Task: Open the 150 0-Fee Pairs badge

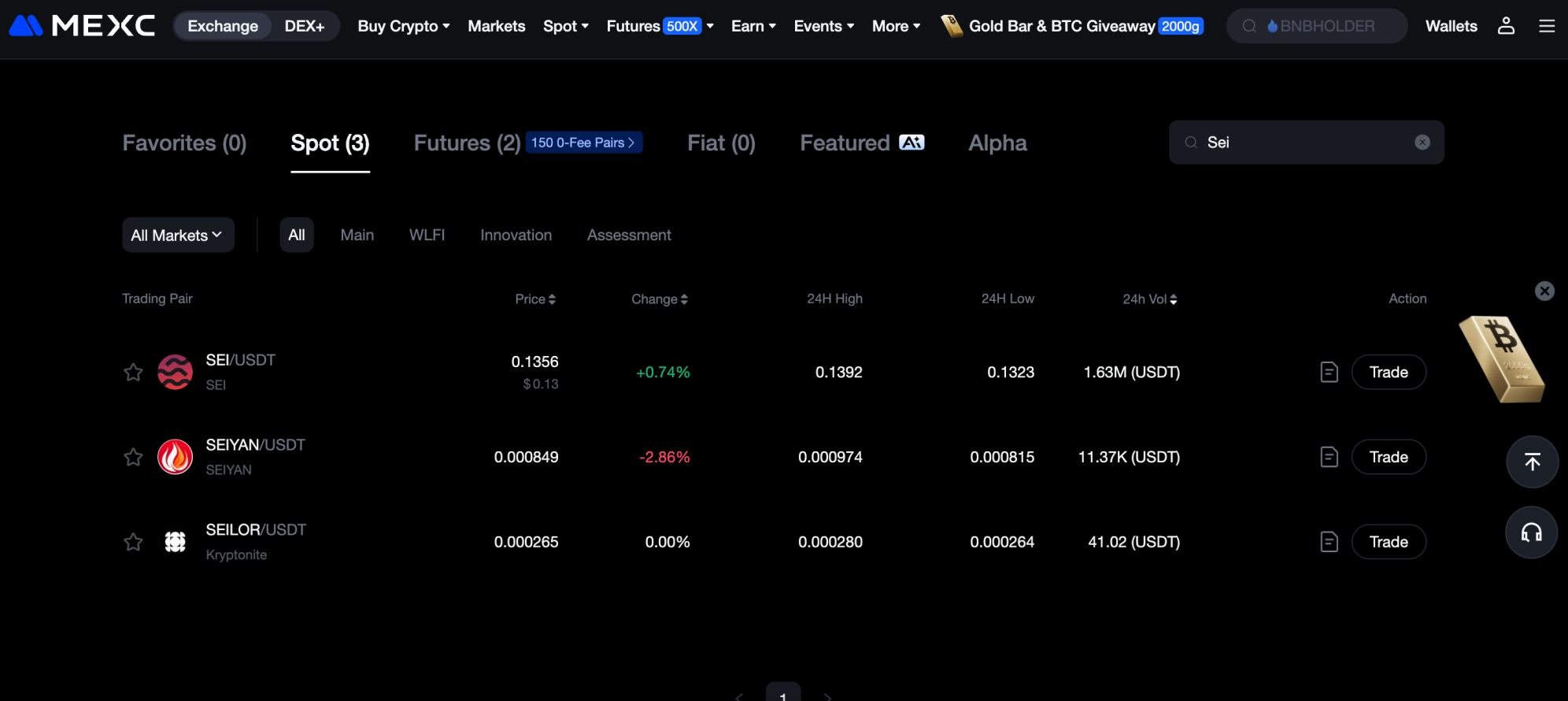Action: (x=584, y=143)
